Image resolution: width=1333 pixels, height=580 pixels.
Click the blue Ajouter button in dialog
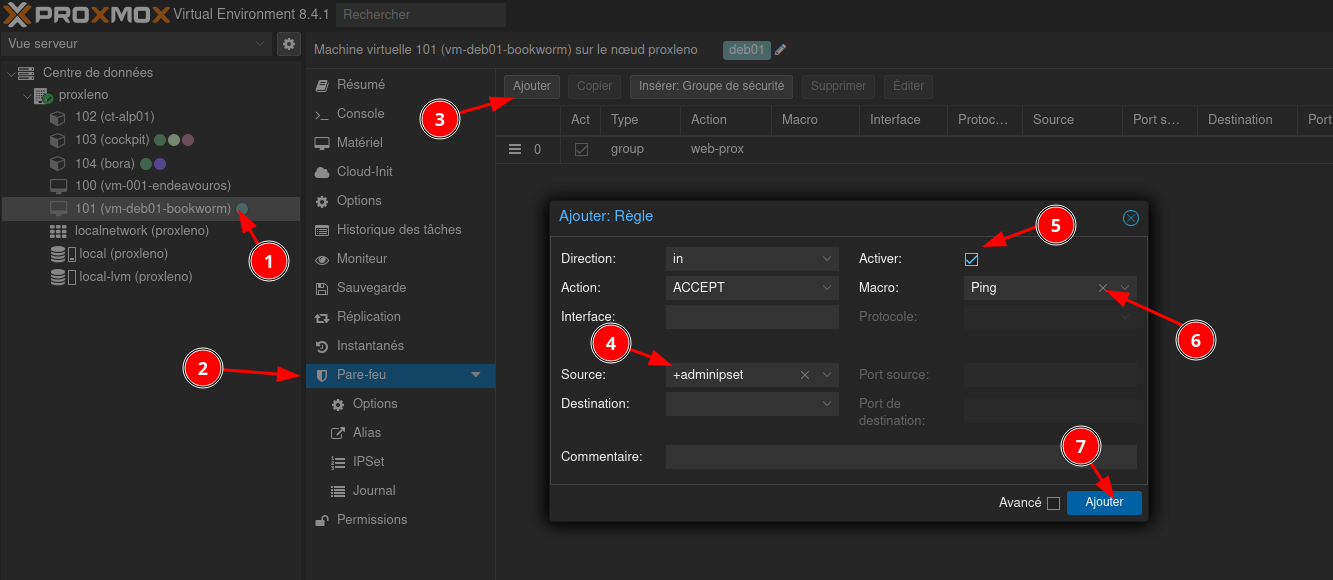[x=1104, y=502]
